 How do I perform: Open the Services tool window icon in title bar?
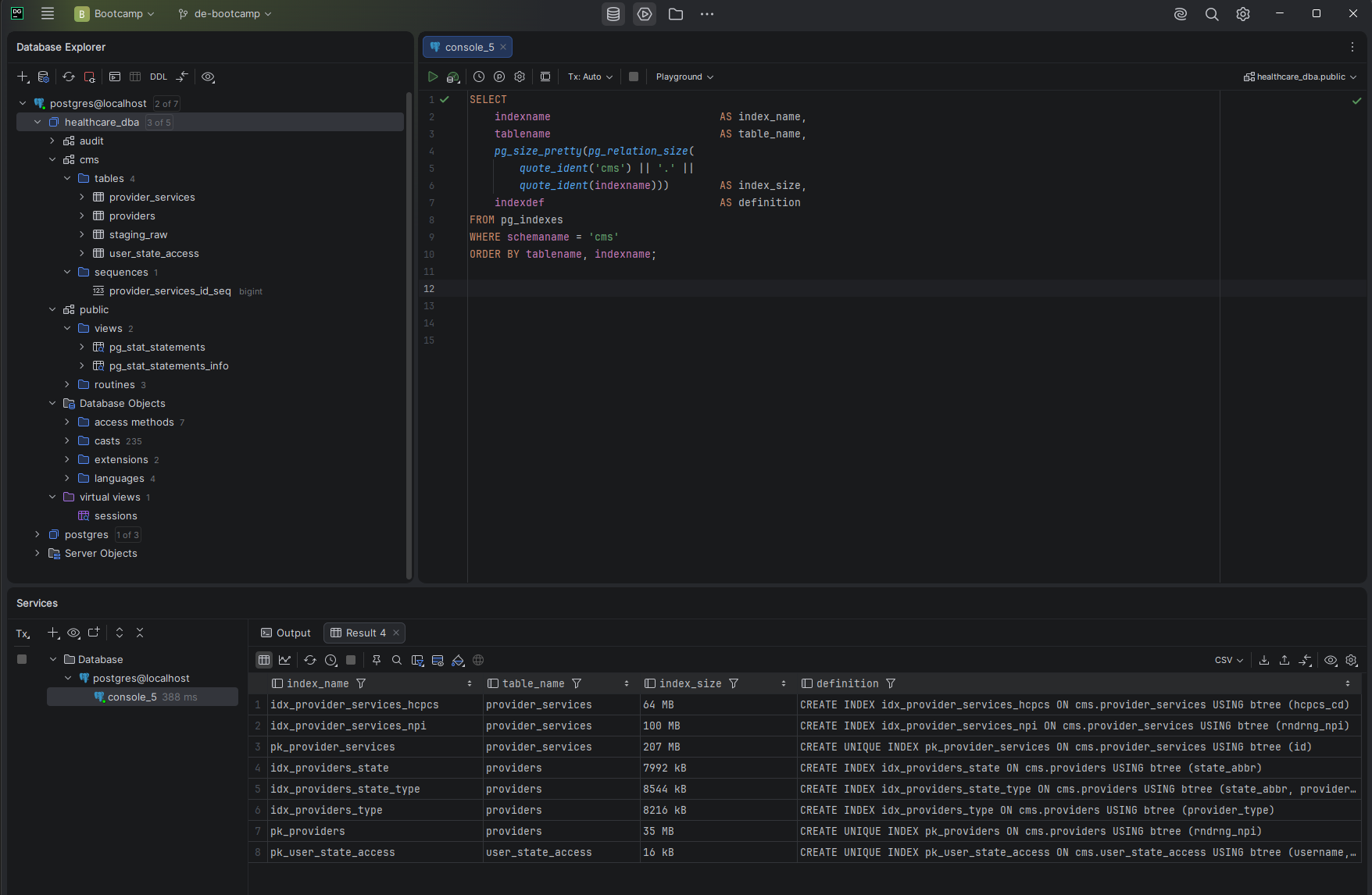645,14
